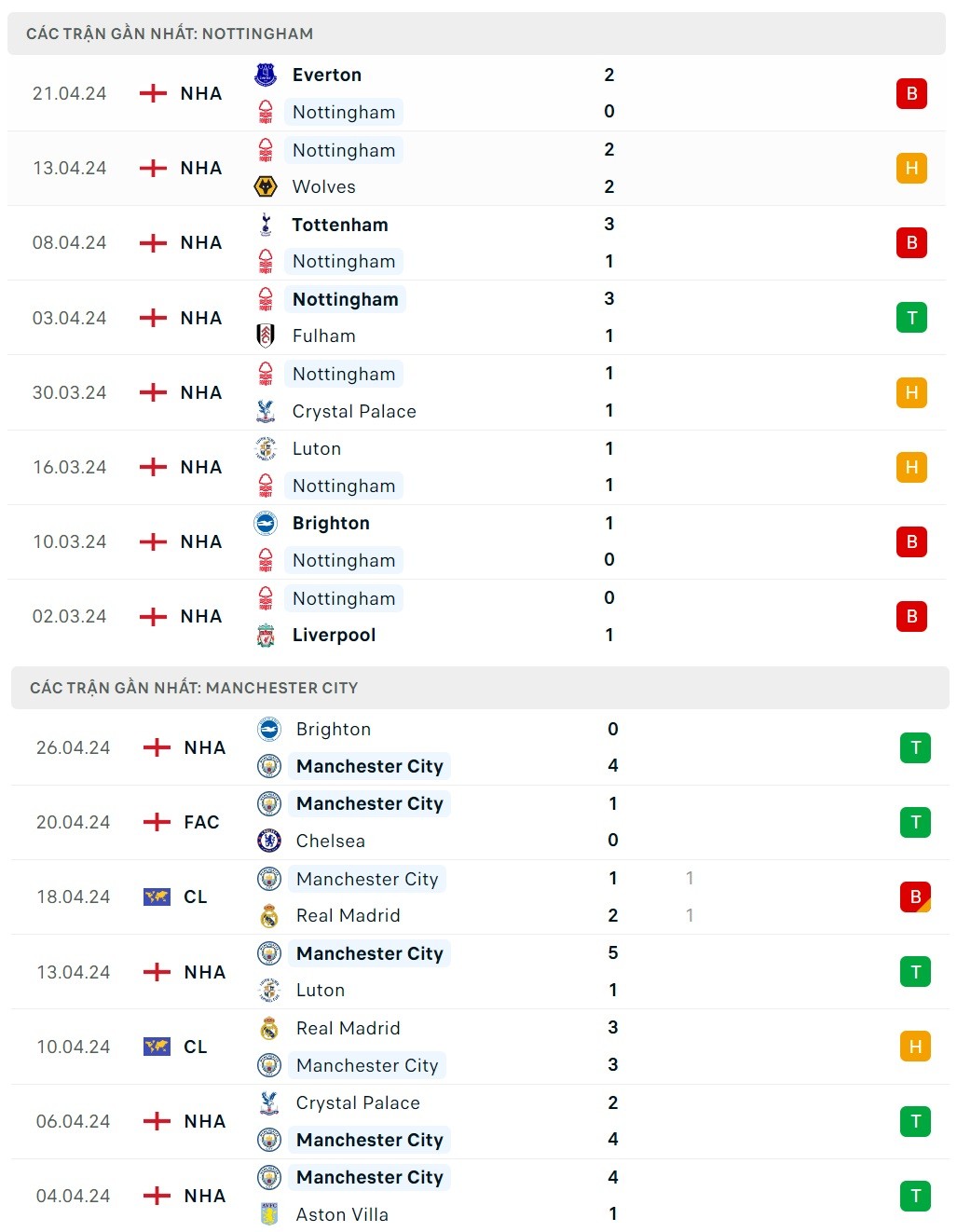Screen dimensions: 957x1232
Task: Click the Wolves club crest icon
Action: tap(266, 186)
